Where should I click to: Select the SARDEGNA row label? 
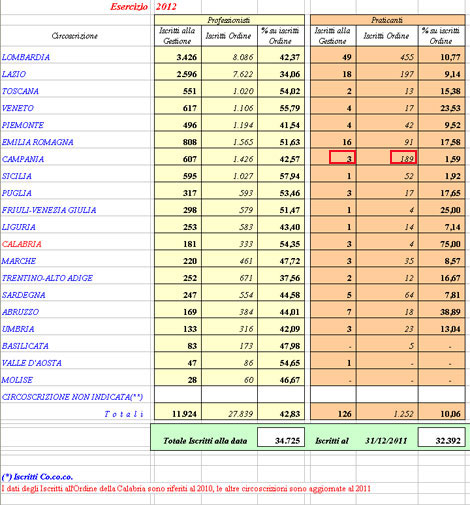24,295
